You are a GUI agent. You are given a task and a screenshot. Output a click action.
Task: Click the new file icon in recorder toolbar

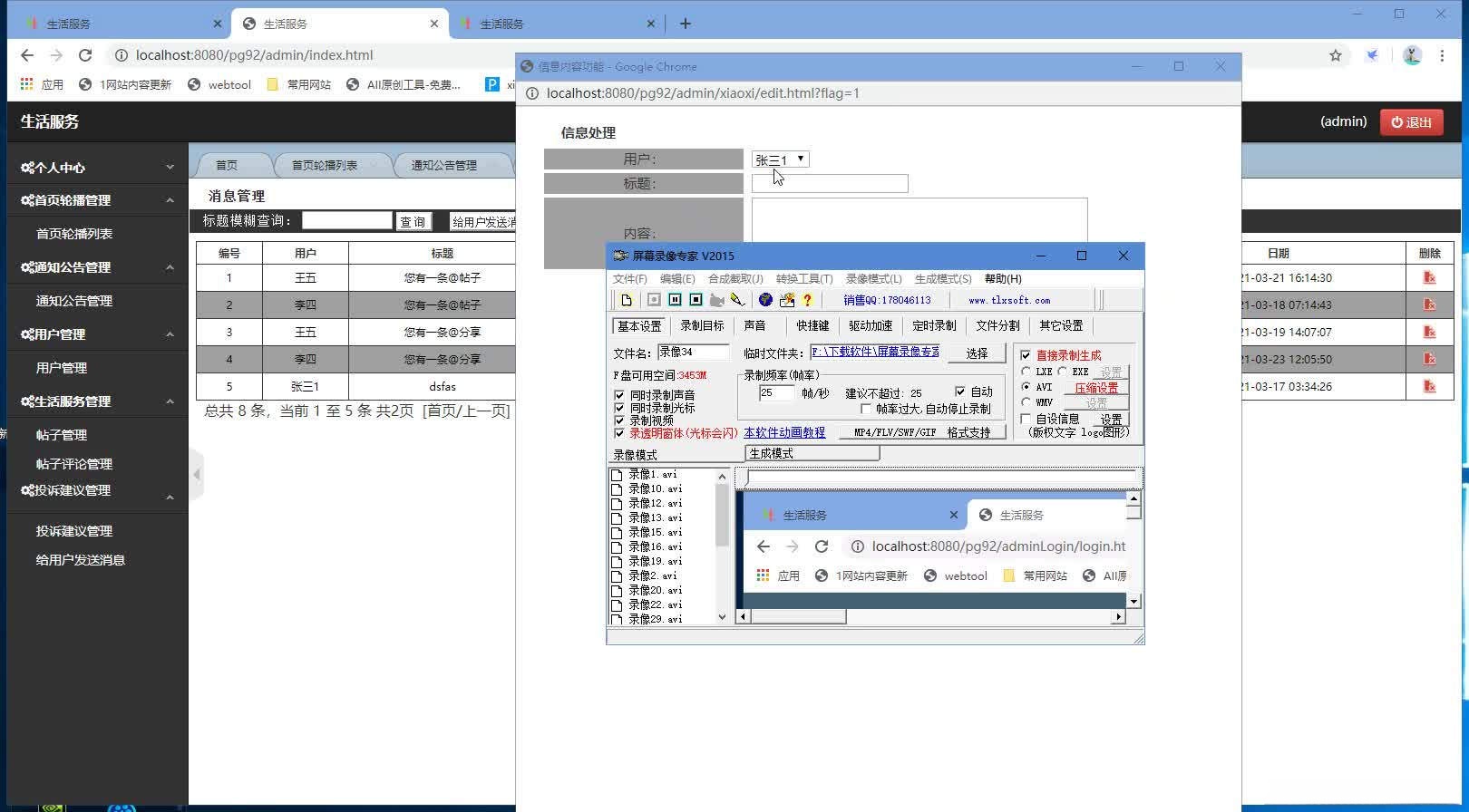[627, 300]
